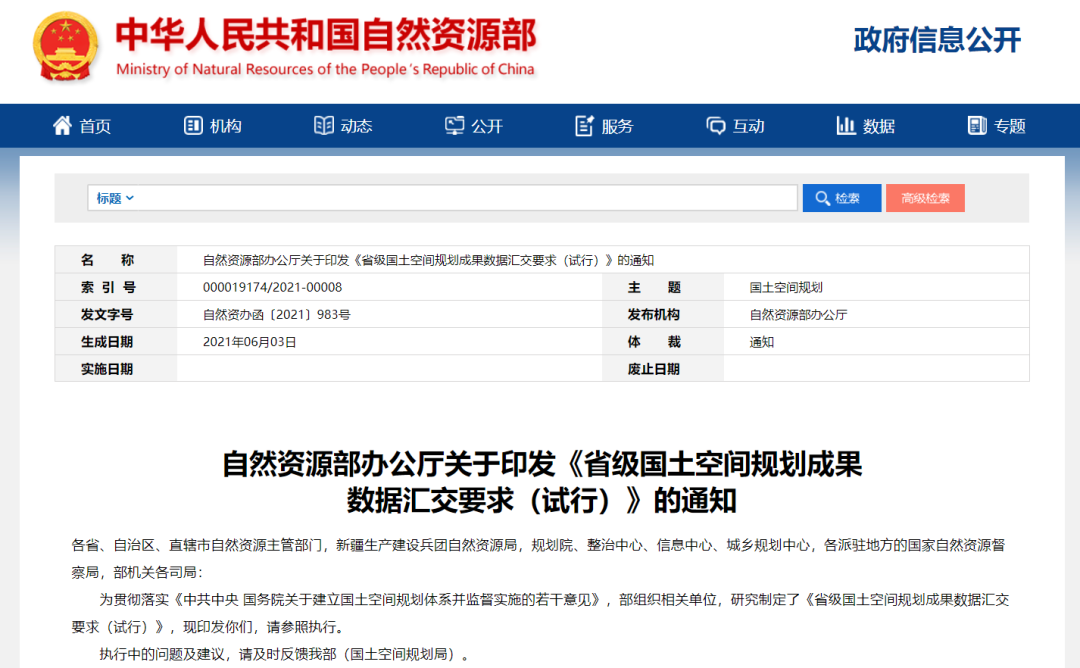Select document number 自然资办函〔2021〕983号

[x=276, y=315]
